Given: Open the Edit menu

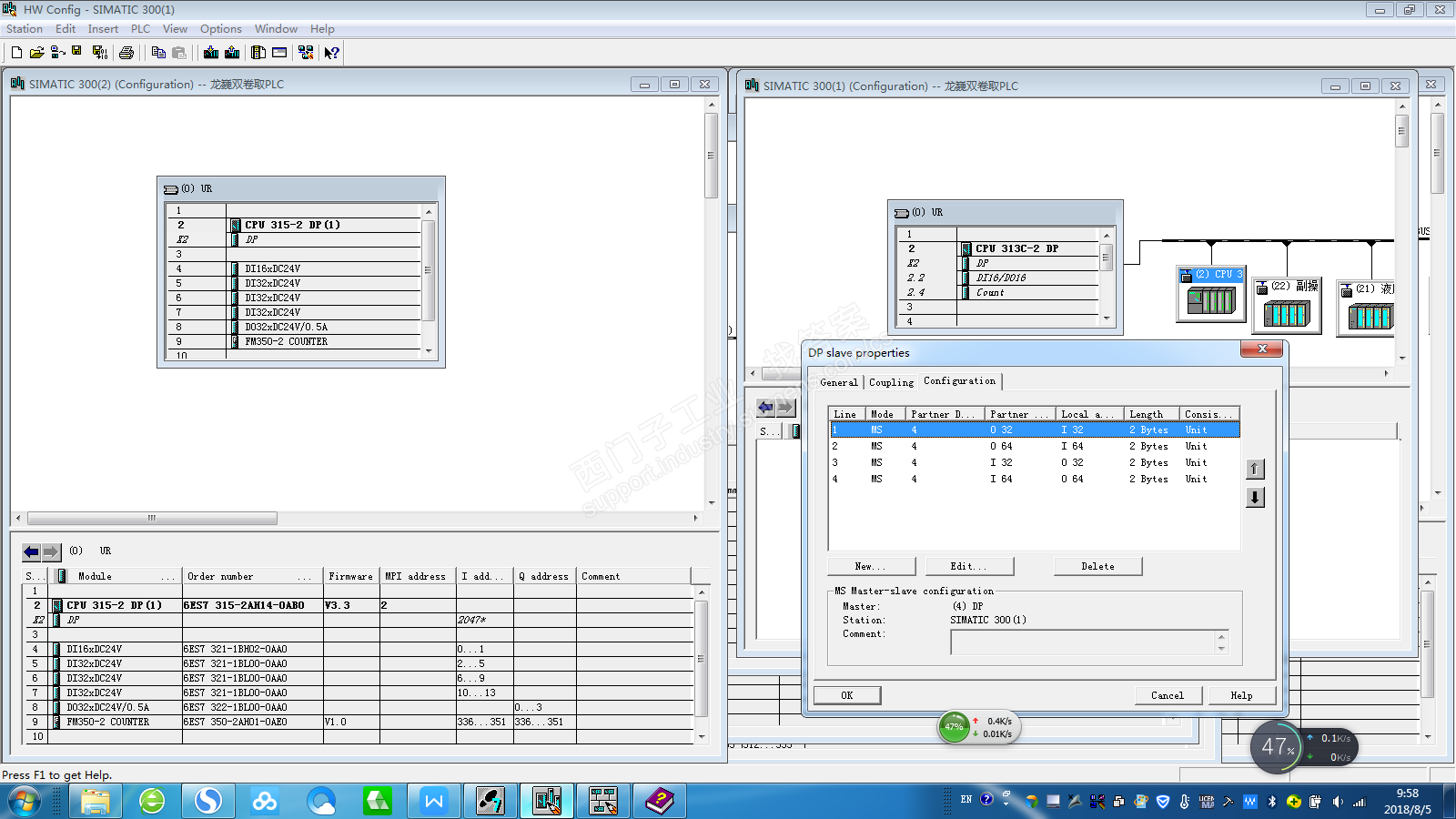Looking at the screenshot, I should click(66, 29).
